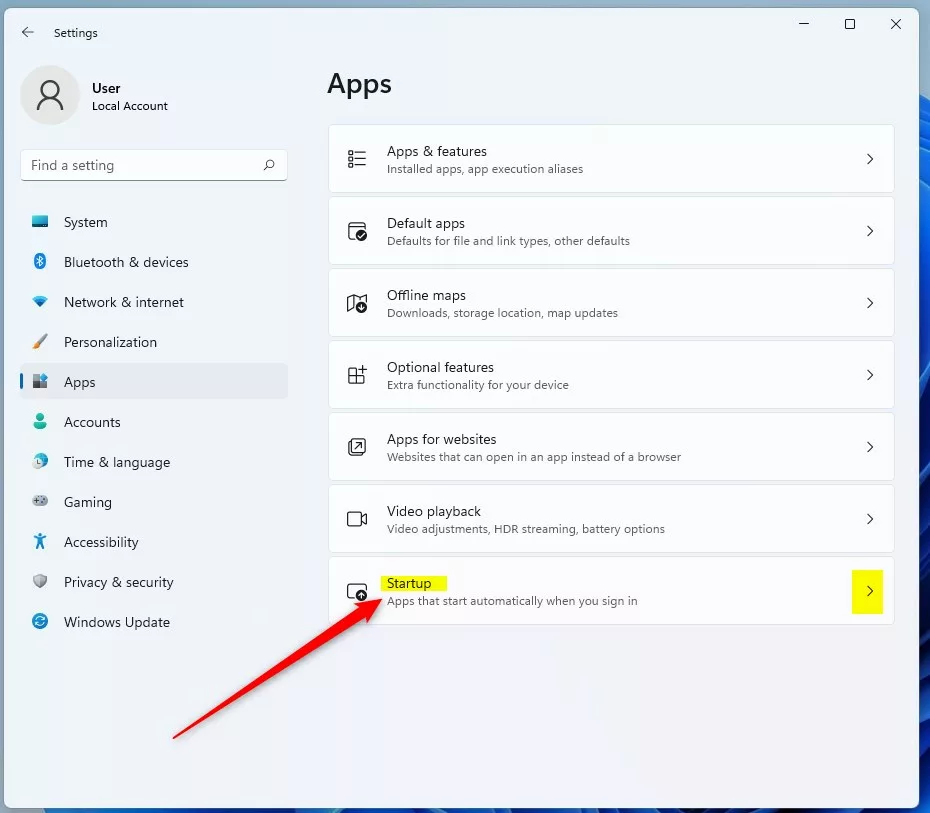930x813 pixels.
Task: Click the Windows Update sync icon
Action: coord(40,622)
